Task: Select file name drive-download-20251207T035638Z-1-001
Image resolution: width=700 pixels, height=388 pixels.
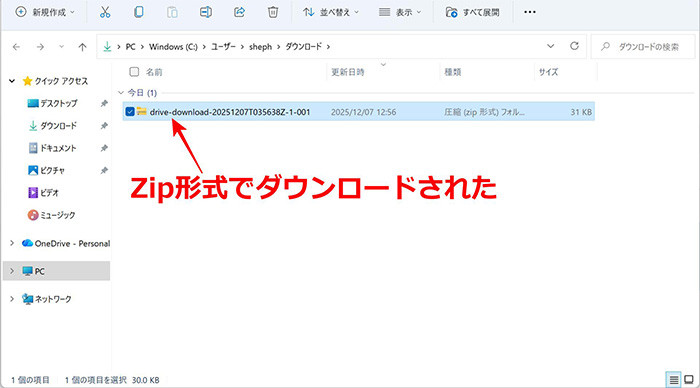Action: 230,112
